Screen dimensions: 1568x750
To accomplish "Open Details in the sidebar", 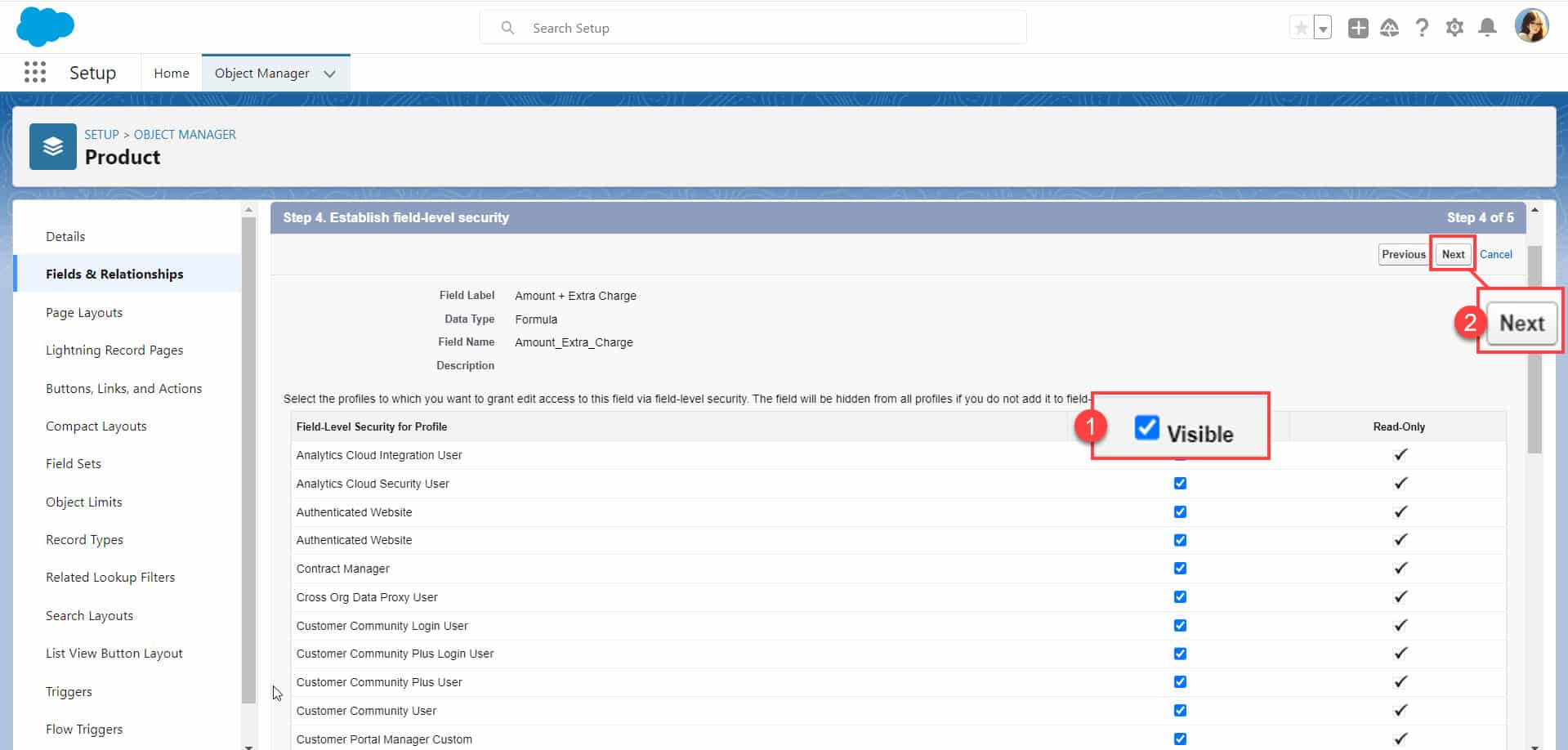I will click(x=65, y=236).
